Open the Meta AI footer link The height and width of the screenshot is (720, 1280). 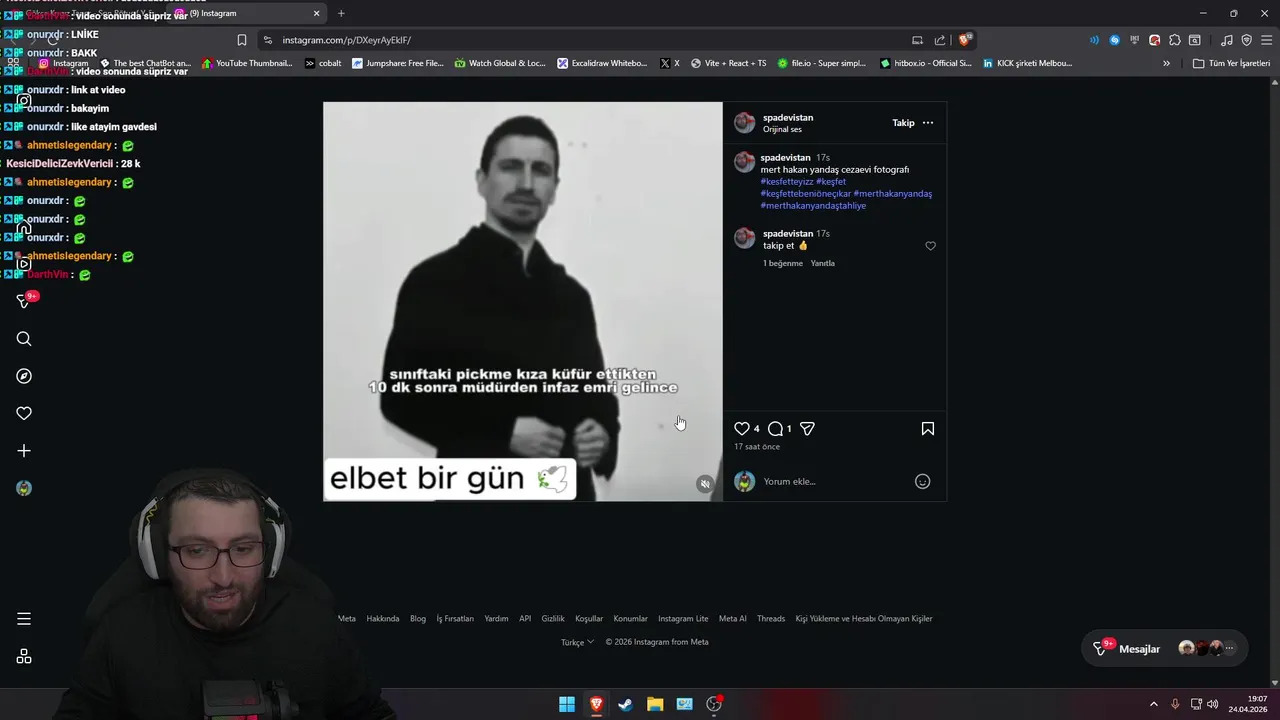pos(733,619)
